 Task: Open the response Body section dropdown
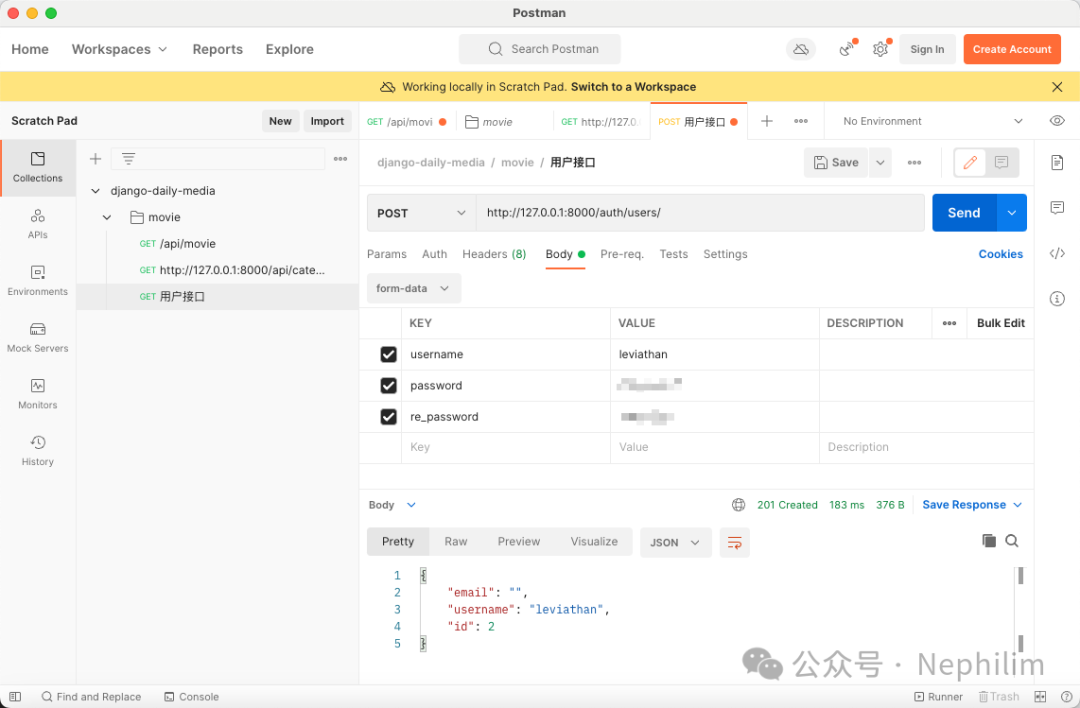coord(392,505)
